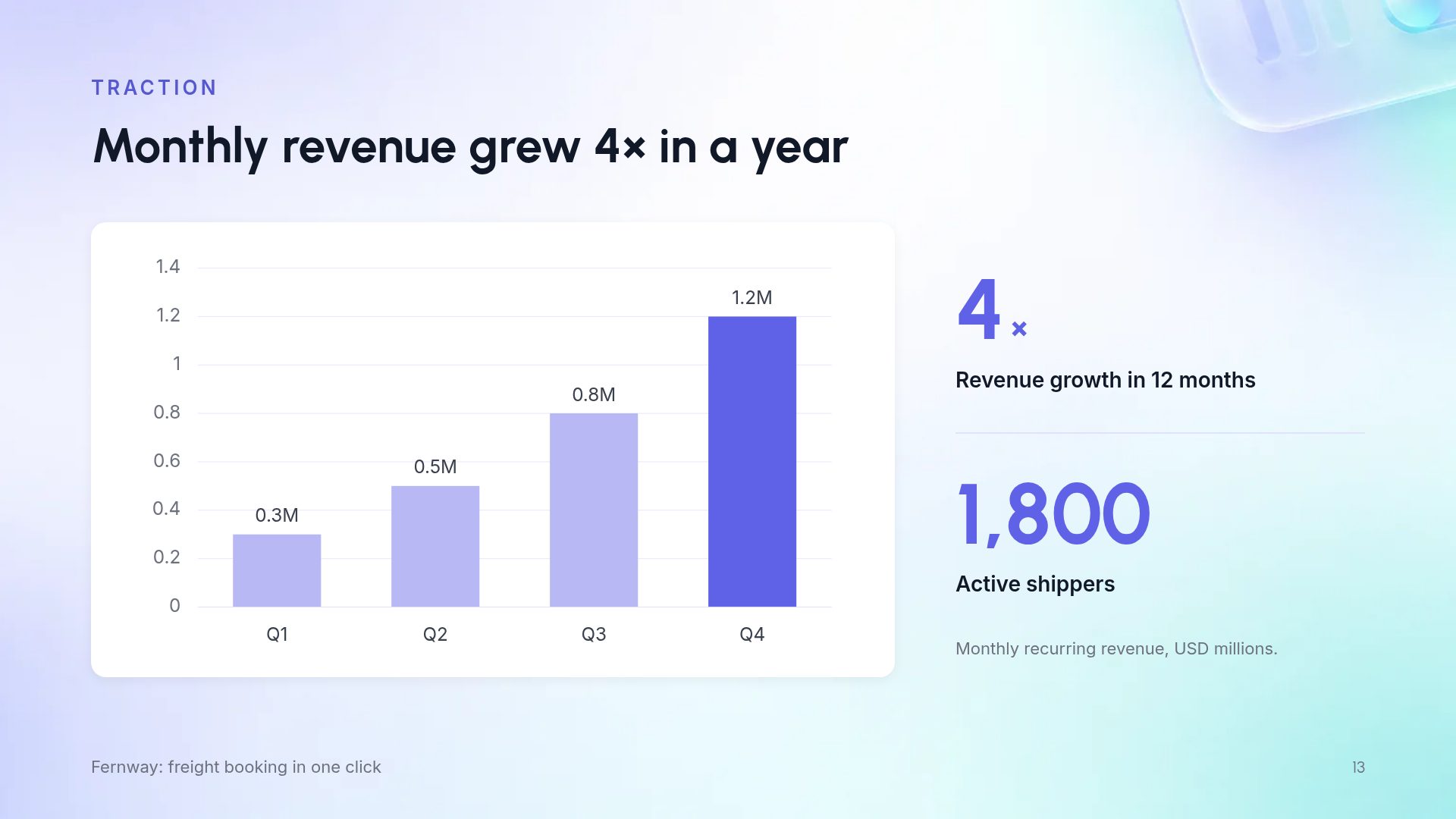Select the 0.8M data label

(x=594, y=395)
